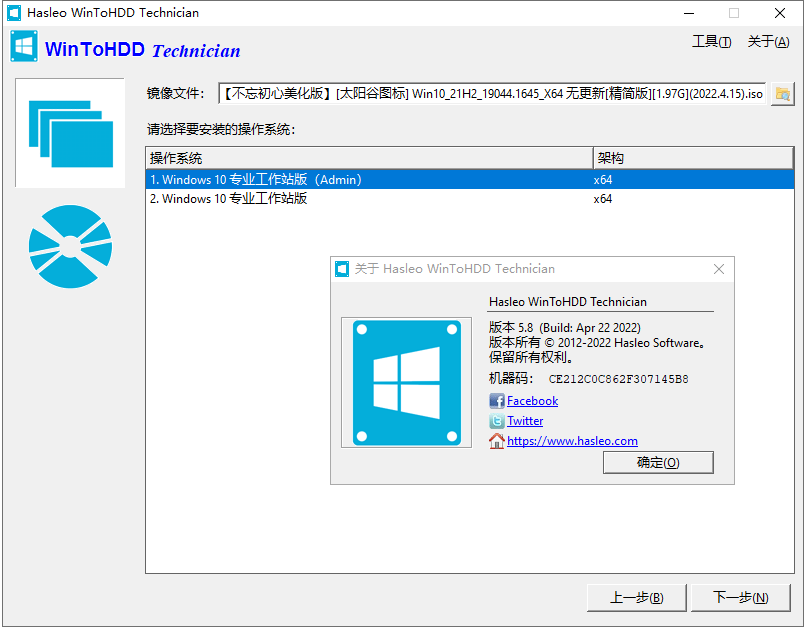The height and width of the screenshot is (629, 806).
Task: Open the 工具(T) menu
Action: (x=711, y=42)
